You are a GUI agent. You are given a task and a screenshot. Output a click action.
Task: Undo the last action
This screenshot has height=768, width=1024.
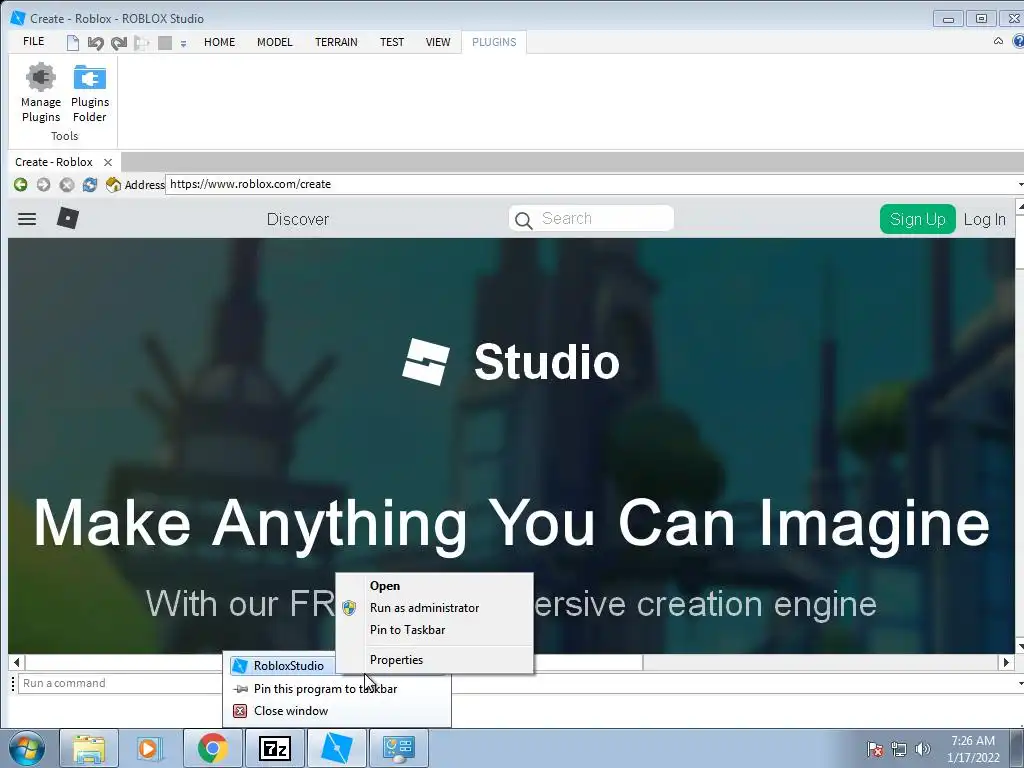point(95,43)
